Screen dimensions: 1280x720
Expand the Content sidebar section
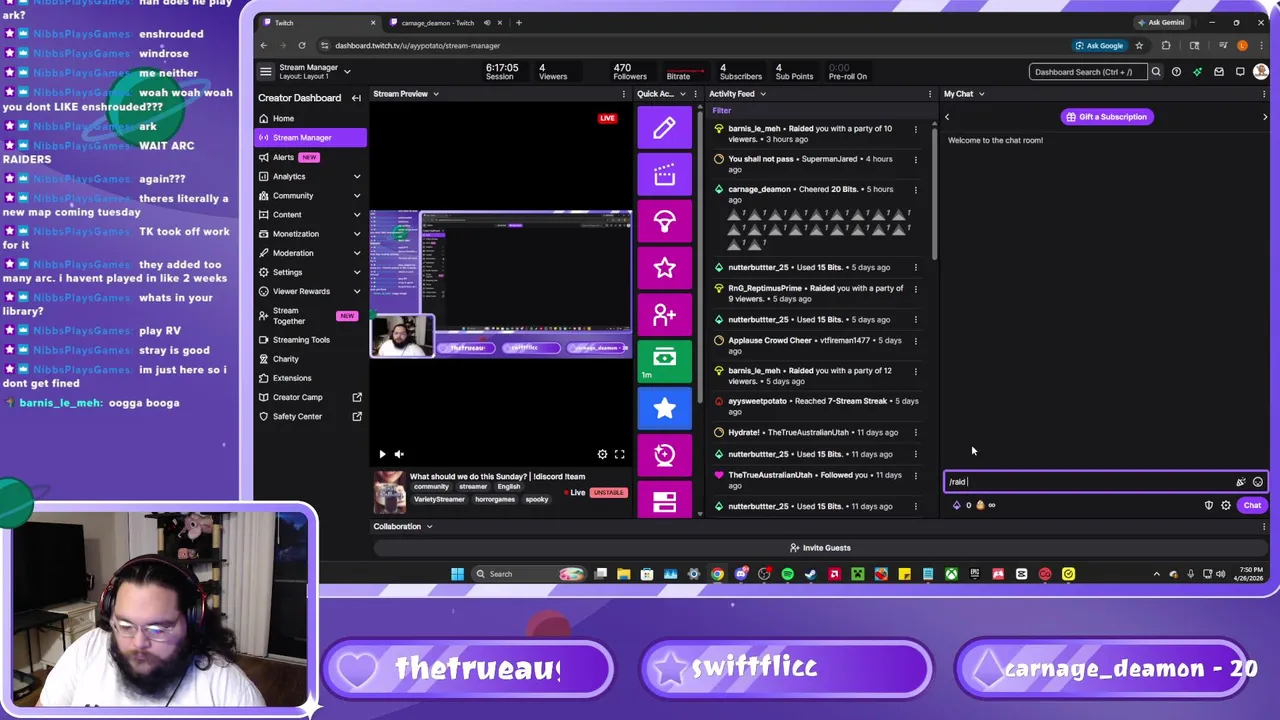click(356, 215)
